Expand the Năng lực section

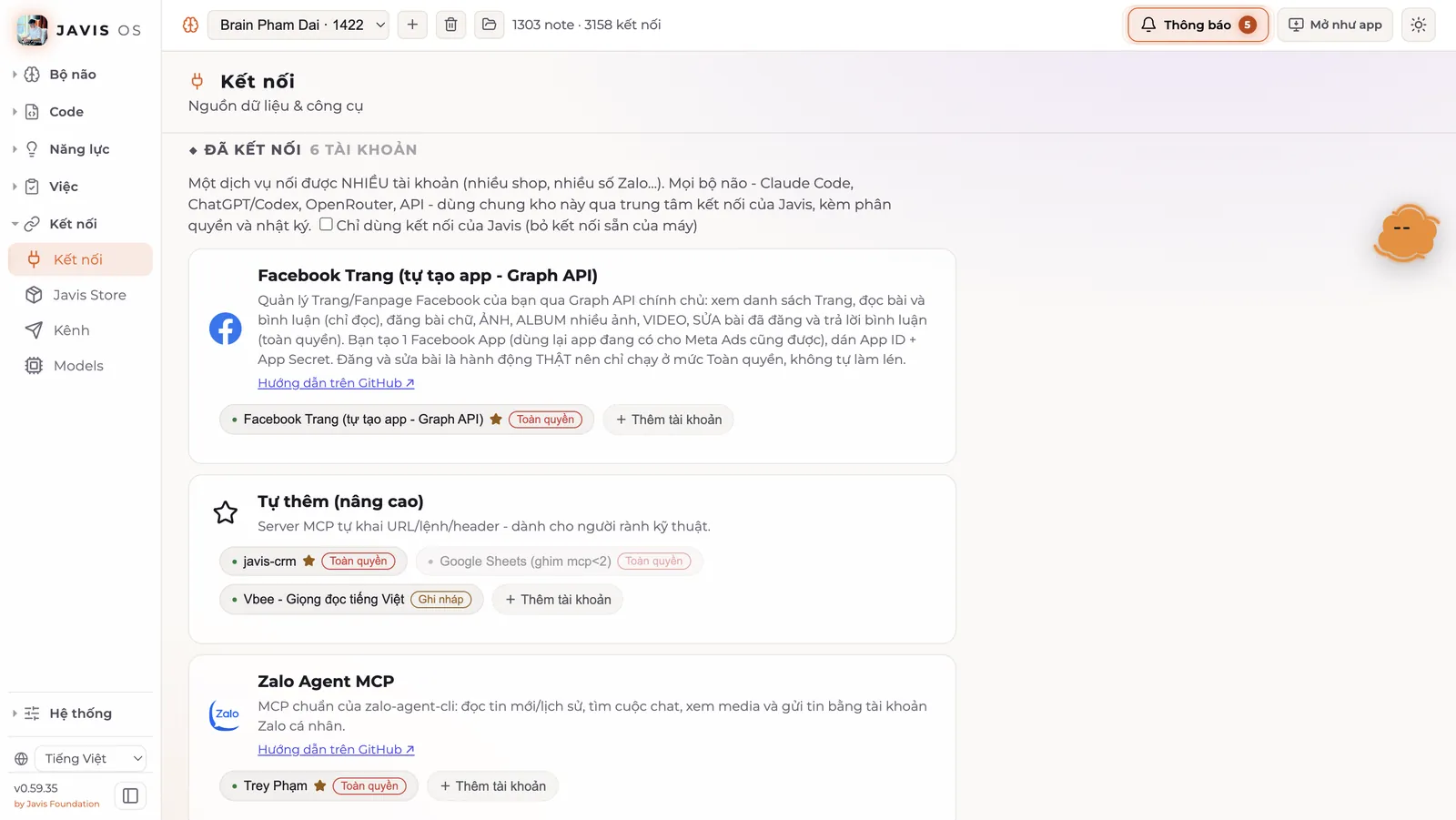79,149
